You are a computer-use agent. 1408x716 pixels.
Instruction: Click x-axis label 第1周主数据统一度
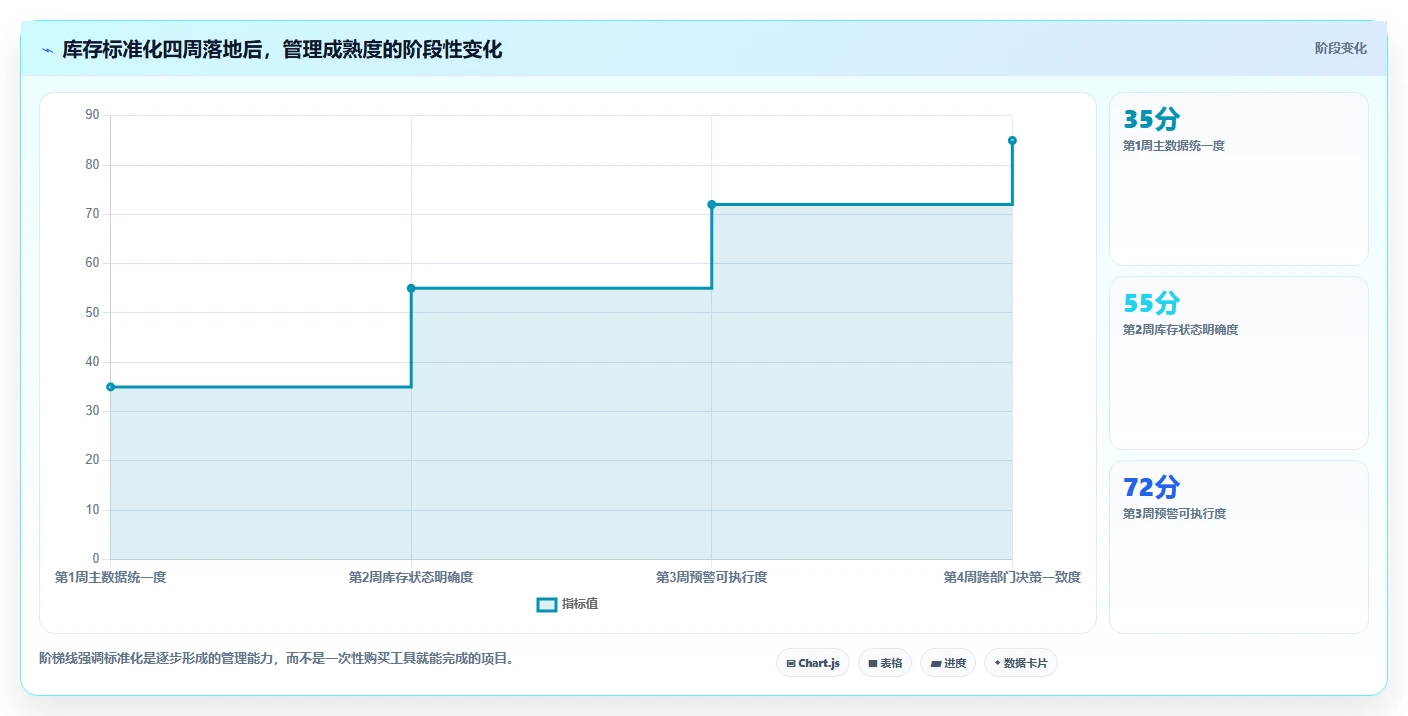click(110, 577)
